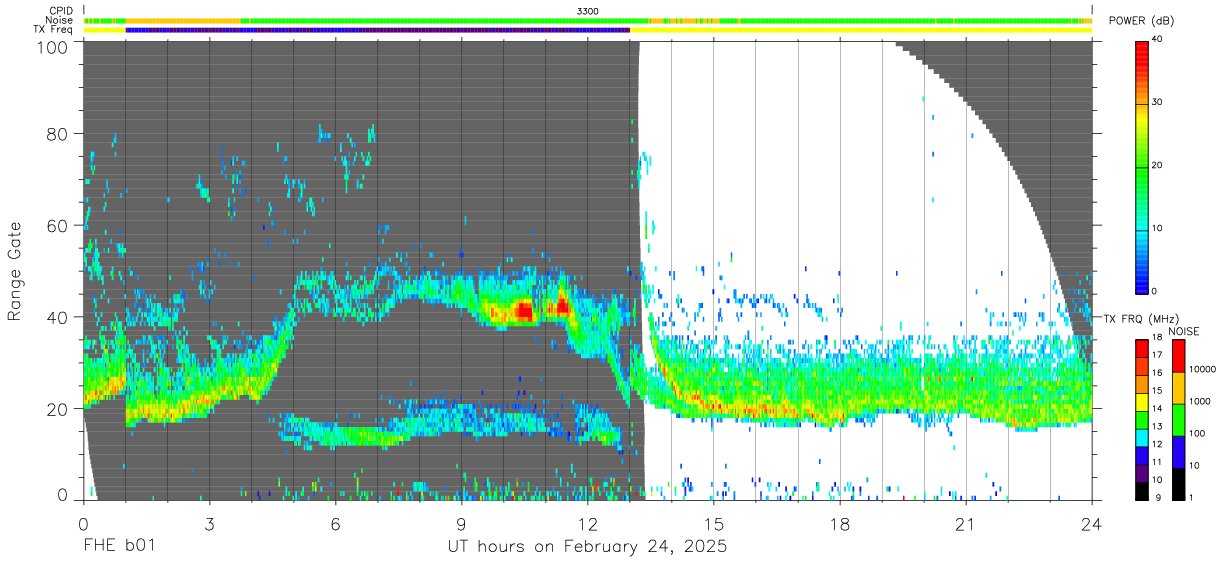Click the 18 tick on UT hours axis

[839, 523]
